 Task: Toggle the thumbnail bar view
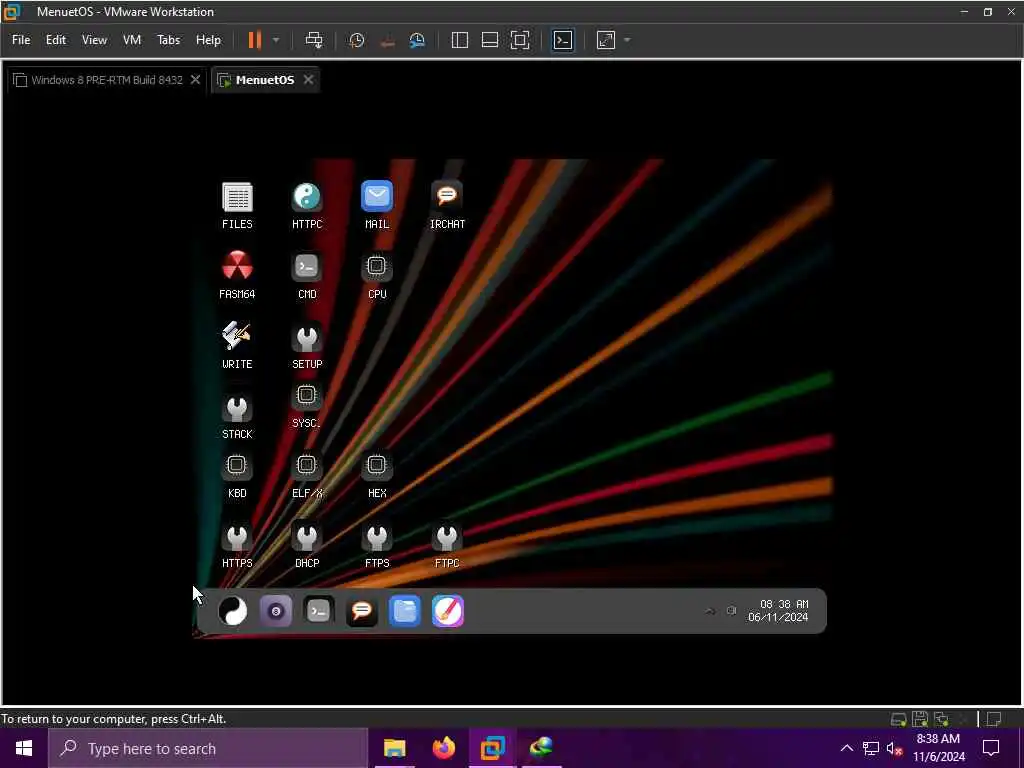490,40
